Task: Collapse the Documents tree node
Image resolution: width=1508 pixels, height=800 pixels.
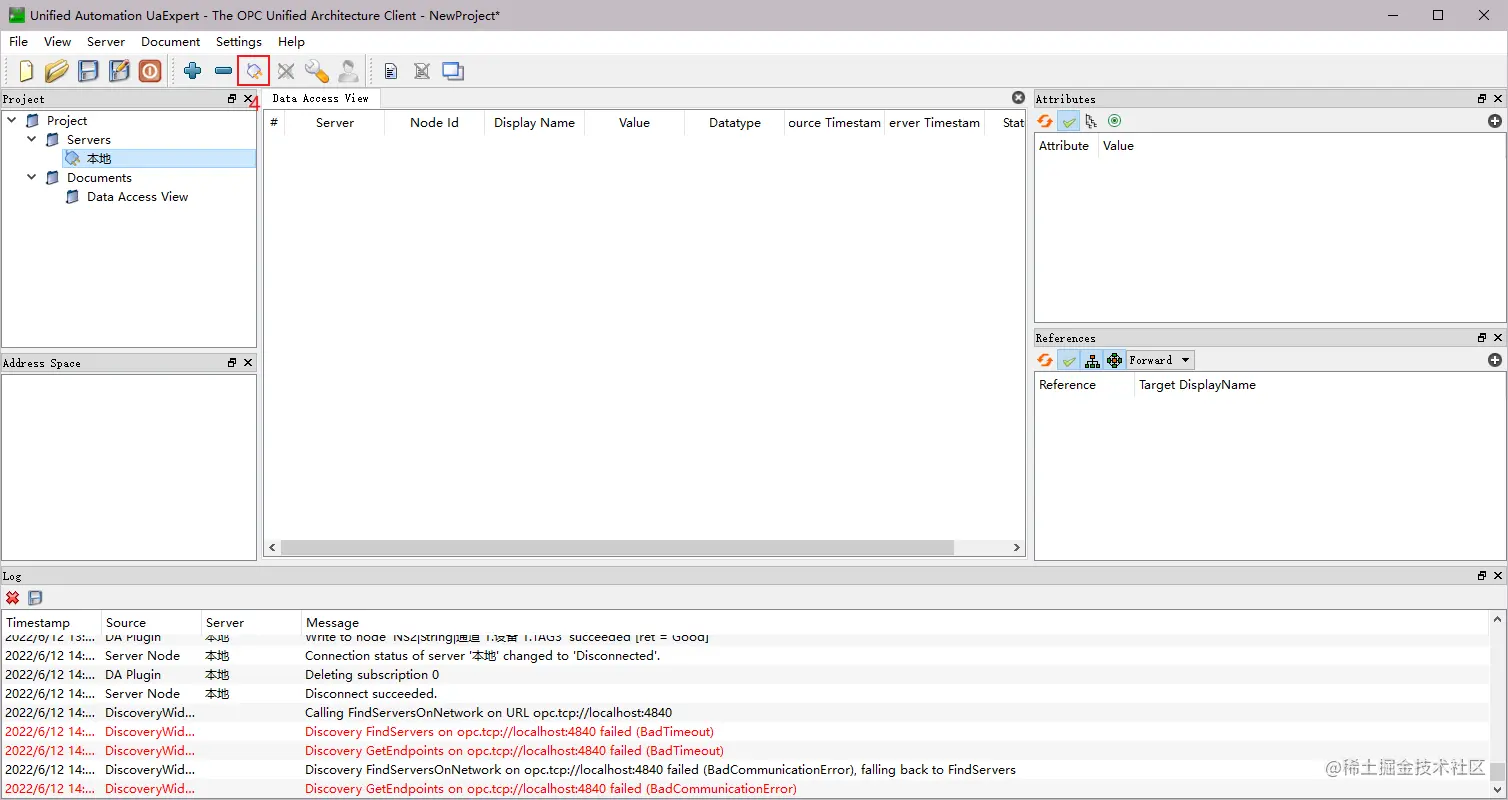Action: pos(32,177)
